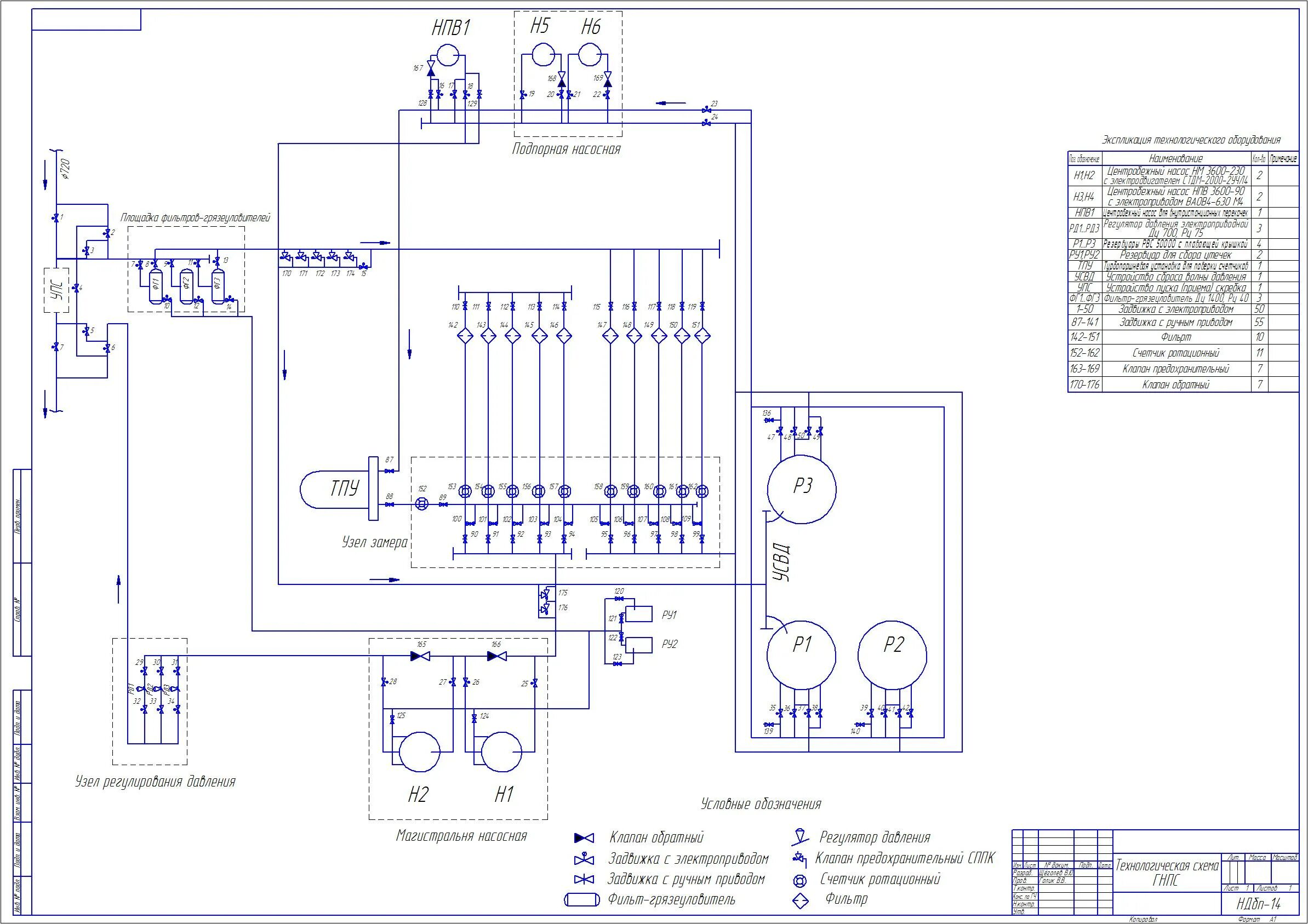The height and width of the screenshot is (924, 1308).
Task: Click the Р3 tank circle
Action: tap(802, 489)
